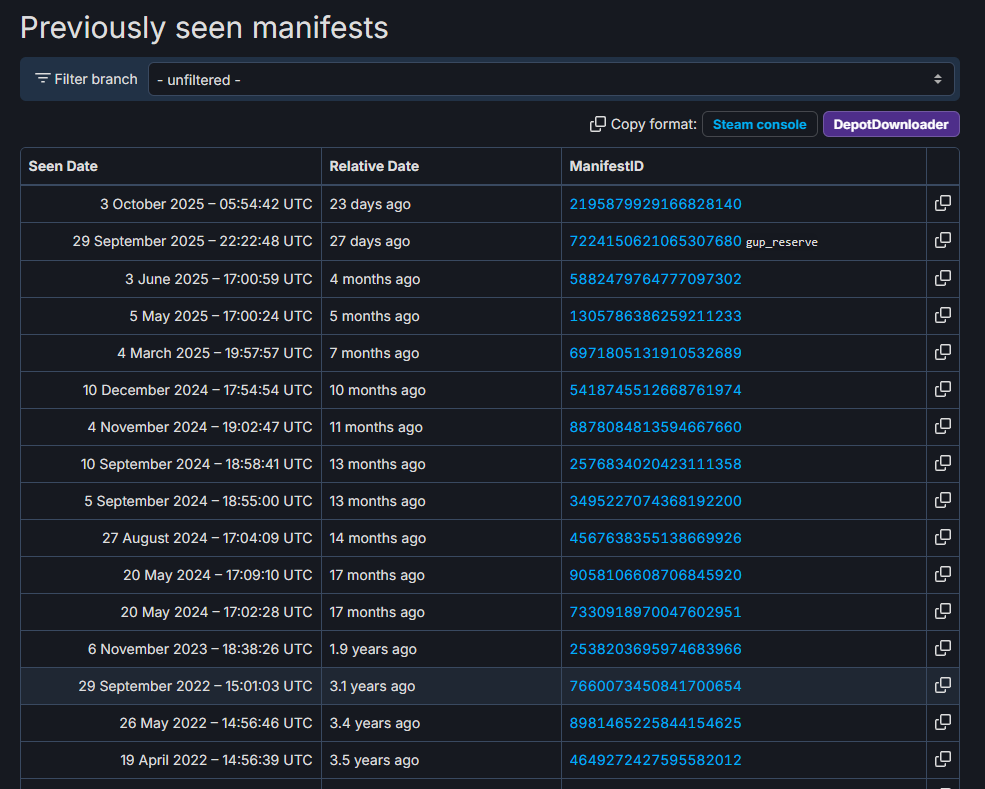The height and width of the screenshot is (789, 985).
Task: Open manifest 3495227074368192200 link
Action: point(655,501)
